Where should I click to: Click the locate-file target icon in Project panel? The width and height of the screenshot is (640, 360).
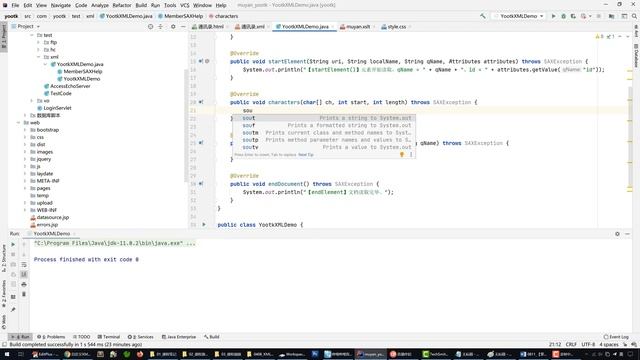point(151,27)
